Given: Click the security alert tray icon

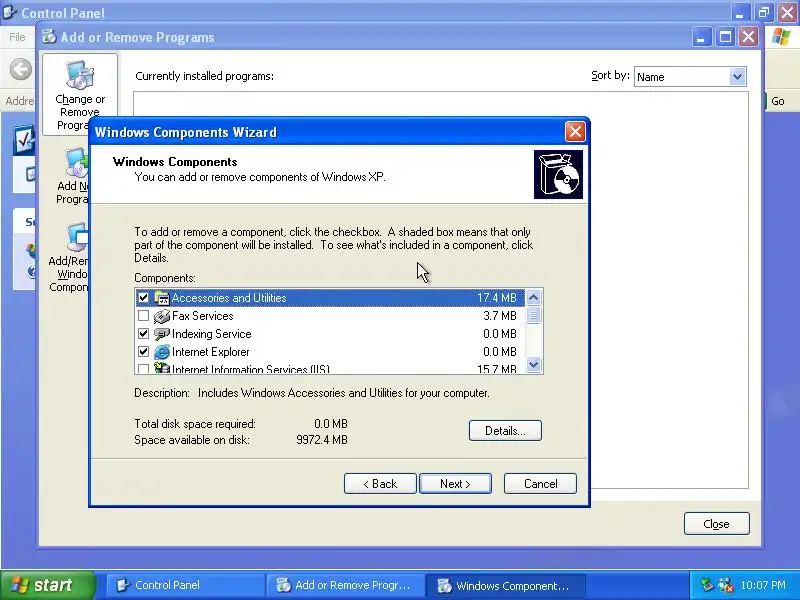Looking at the screenshot, I should pyautogui.click(x=725, y=585).
